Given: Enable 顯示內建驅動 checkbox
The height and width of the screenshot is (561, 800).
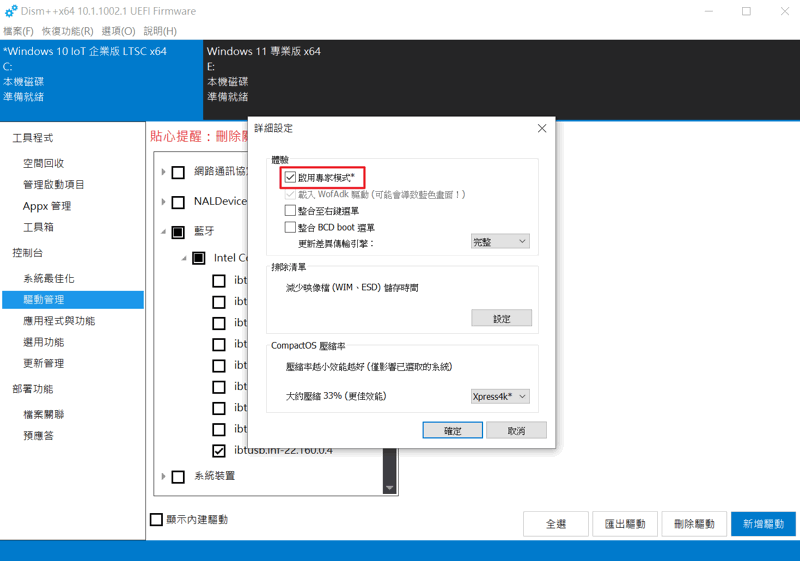Looking at the screenshot, I should [157, 520].
